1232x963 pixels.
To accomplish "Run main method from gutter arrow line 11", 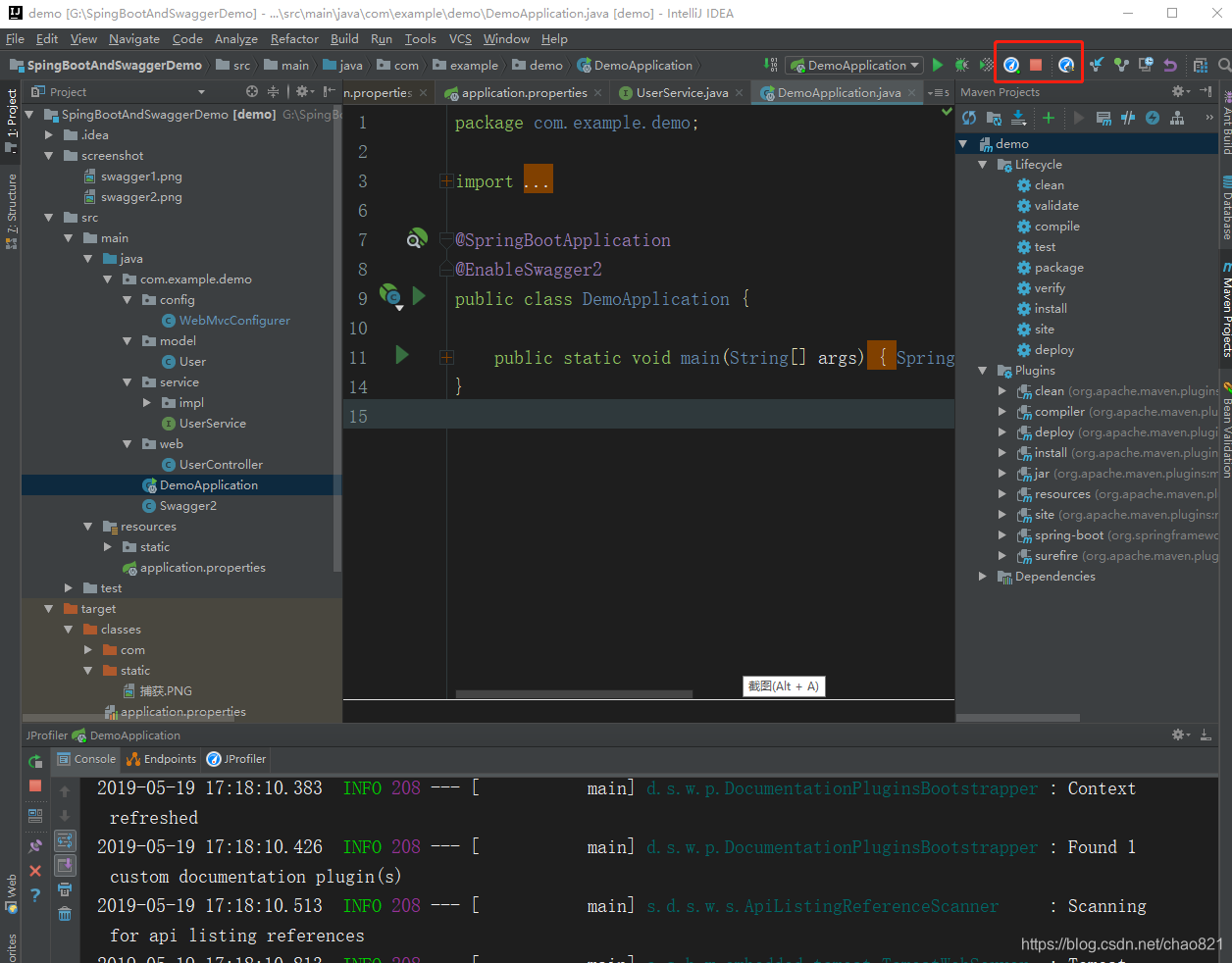I will coord(401,355).
